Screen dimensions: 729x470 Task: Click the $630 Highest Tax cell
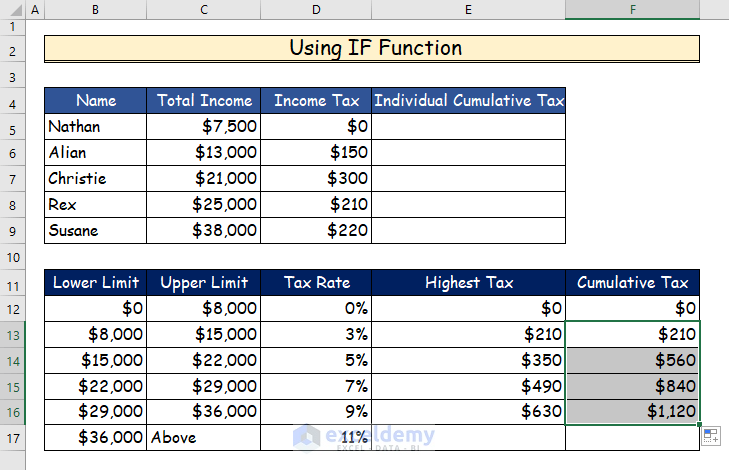[x=468, y=412]
